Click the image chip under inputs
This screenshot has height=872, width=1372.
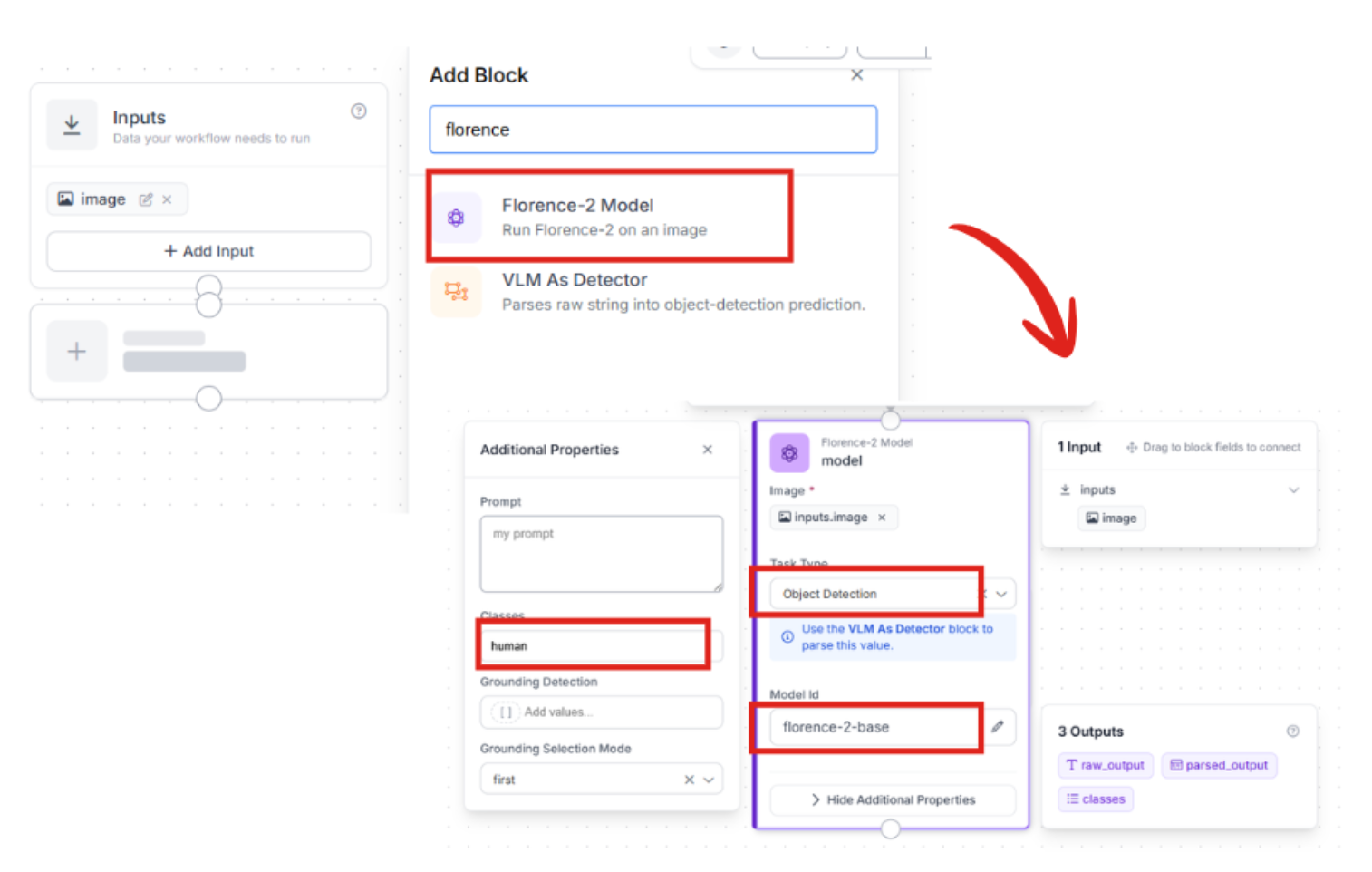pos(1112,518)
